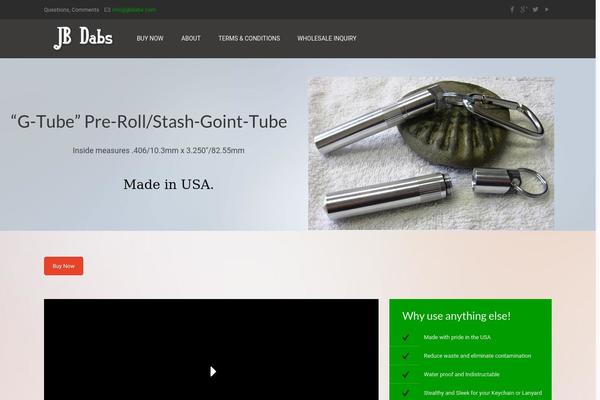Image resolution: width=600 pixels, height=400 pixels.
Task: Click the "G-Tube" Pre-Roll/Stash-Goint-Tube heading
Action: [148, 122]
